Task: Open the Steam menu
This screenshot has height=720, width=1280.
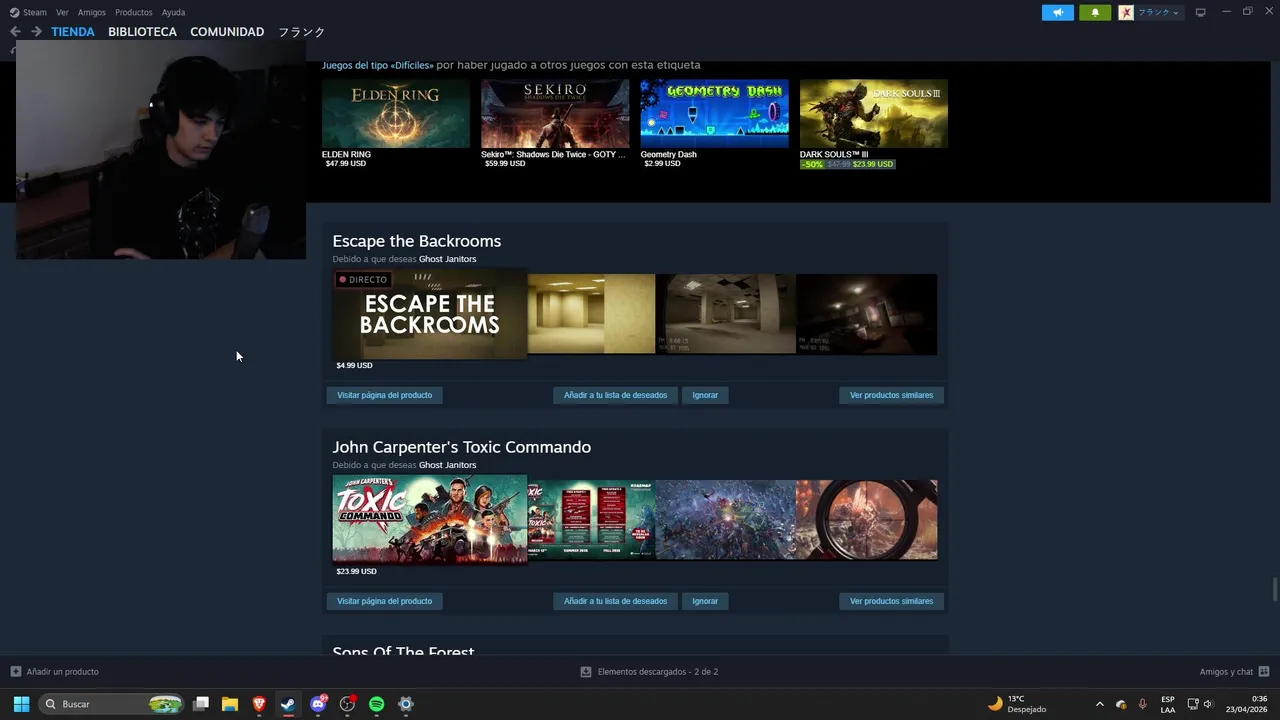Action: point(35,12)
